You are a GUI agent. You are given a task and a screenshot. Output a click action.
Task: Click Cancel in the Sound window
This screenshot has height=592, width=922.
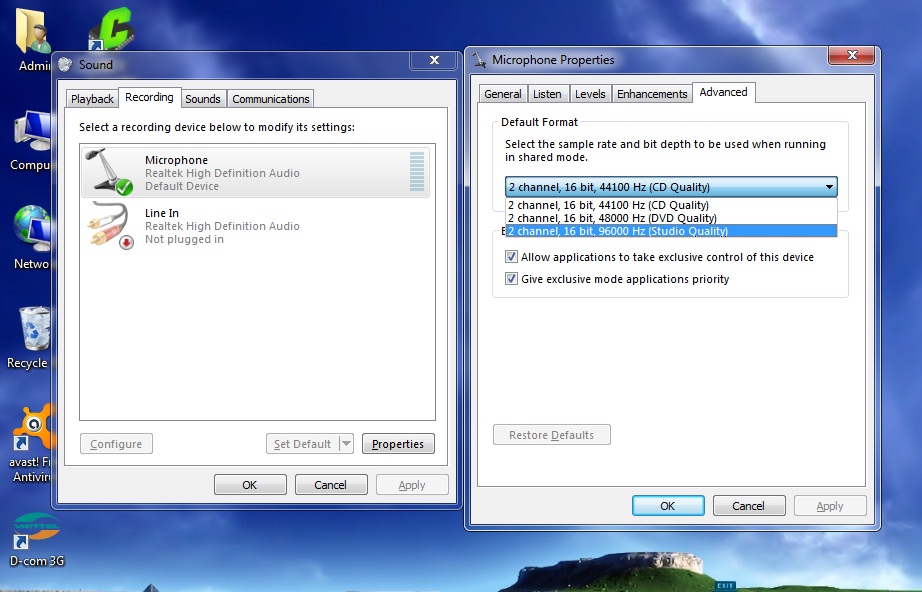330,485
